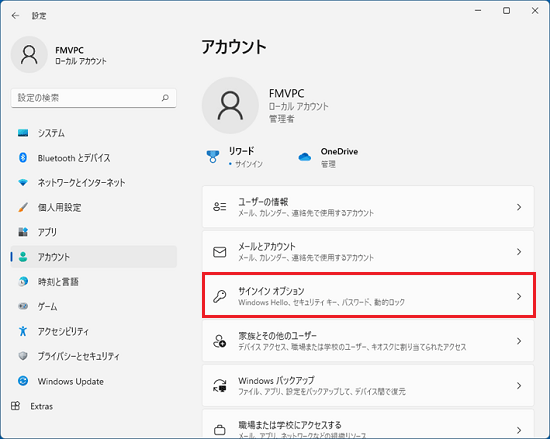Open プライバシーとセキュリティ category
The image size is (550, 439).
coord(94,356)
